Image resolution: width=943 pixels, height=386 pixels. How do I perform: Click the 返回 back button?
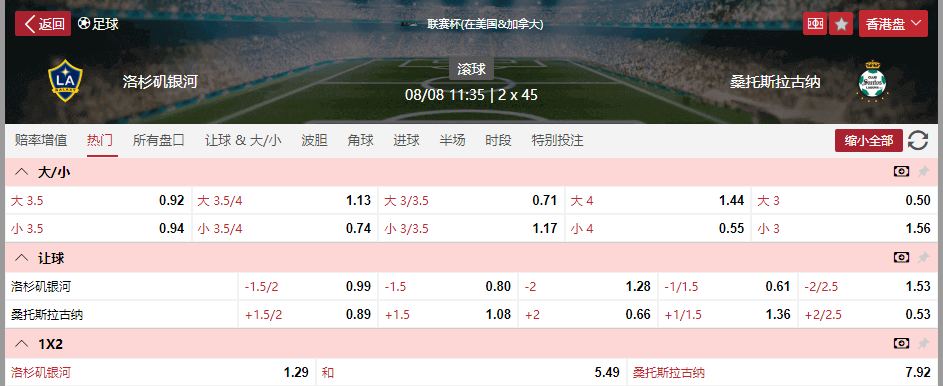[x=43, y=24]
